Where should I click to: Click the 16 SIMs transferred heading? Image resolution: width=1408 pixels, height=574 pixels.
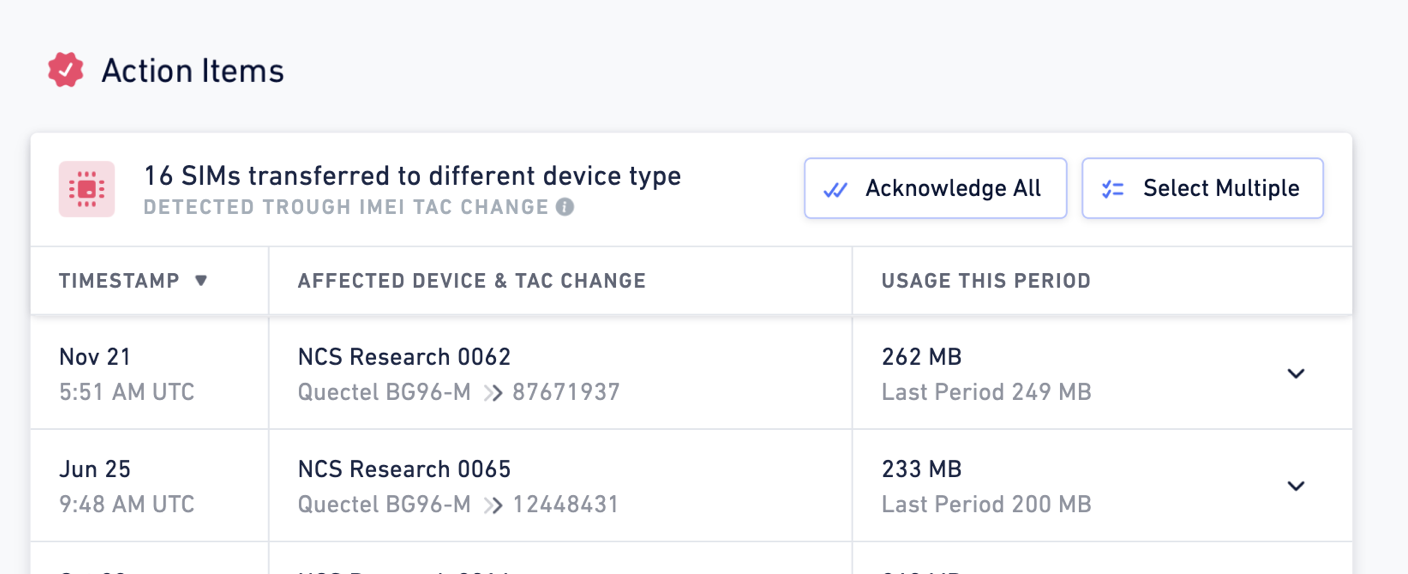click(x=413, y=176)
